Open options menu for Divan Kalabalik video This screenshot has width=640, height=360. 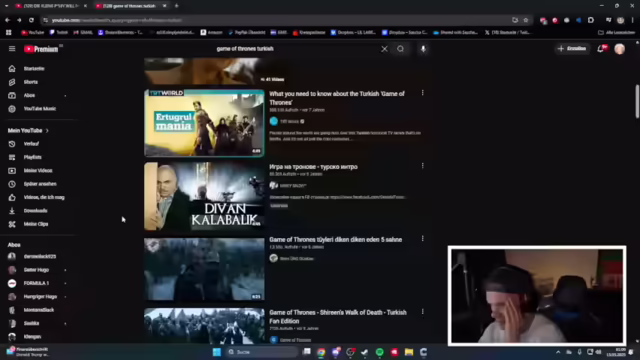coord(422,166)
